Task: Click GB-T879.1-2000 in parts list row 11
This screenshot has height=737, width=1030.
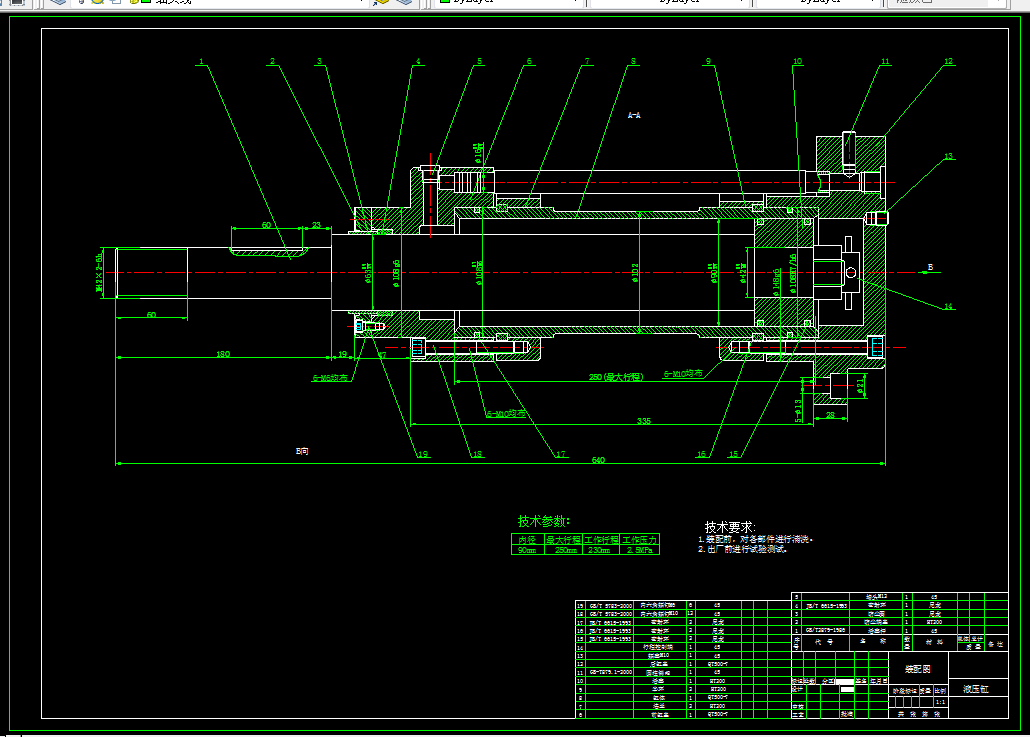Action: point(610,672)
